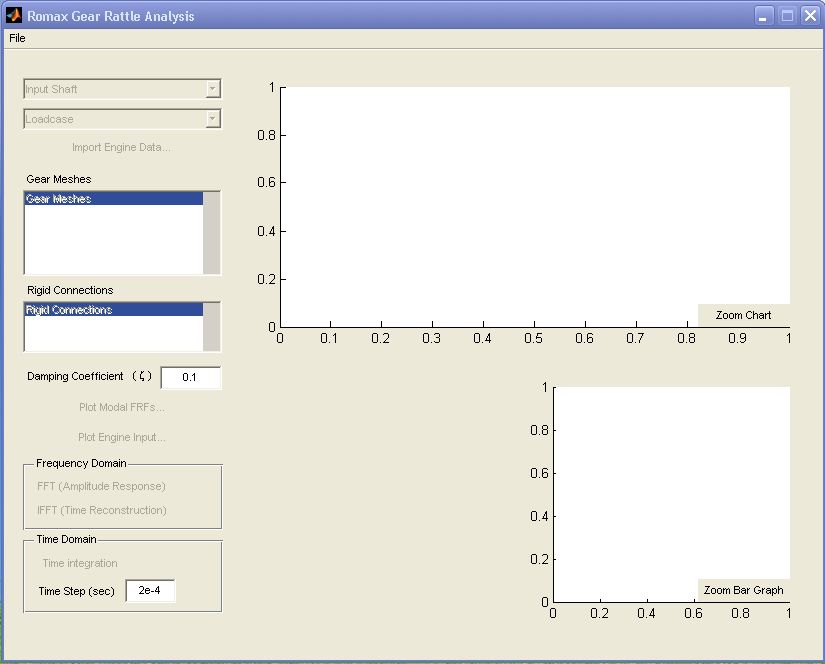Image resolution: width=825 pixels, height=664 pixels.
Task: Click the Rigid Connections heading label
Action: [70, 290]
